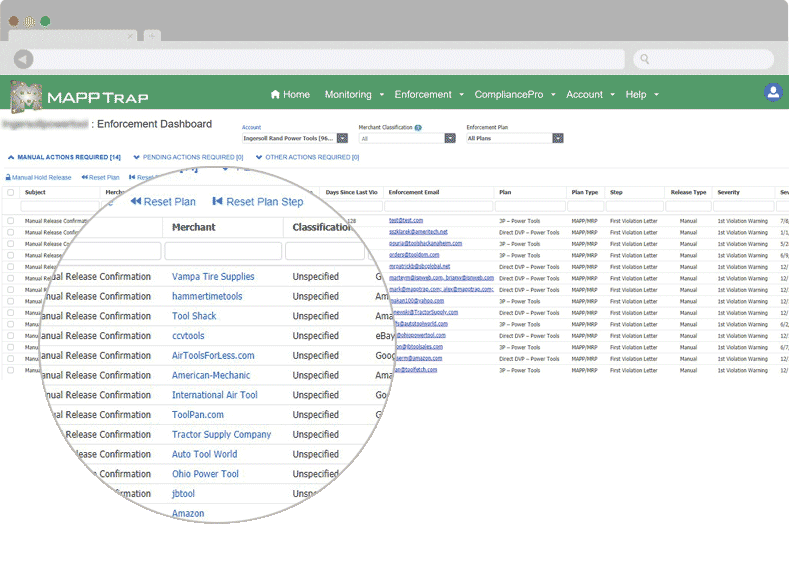Check the second table row checkbox
This screenshot has height=565, width=789.
coord(11,232)
